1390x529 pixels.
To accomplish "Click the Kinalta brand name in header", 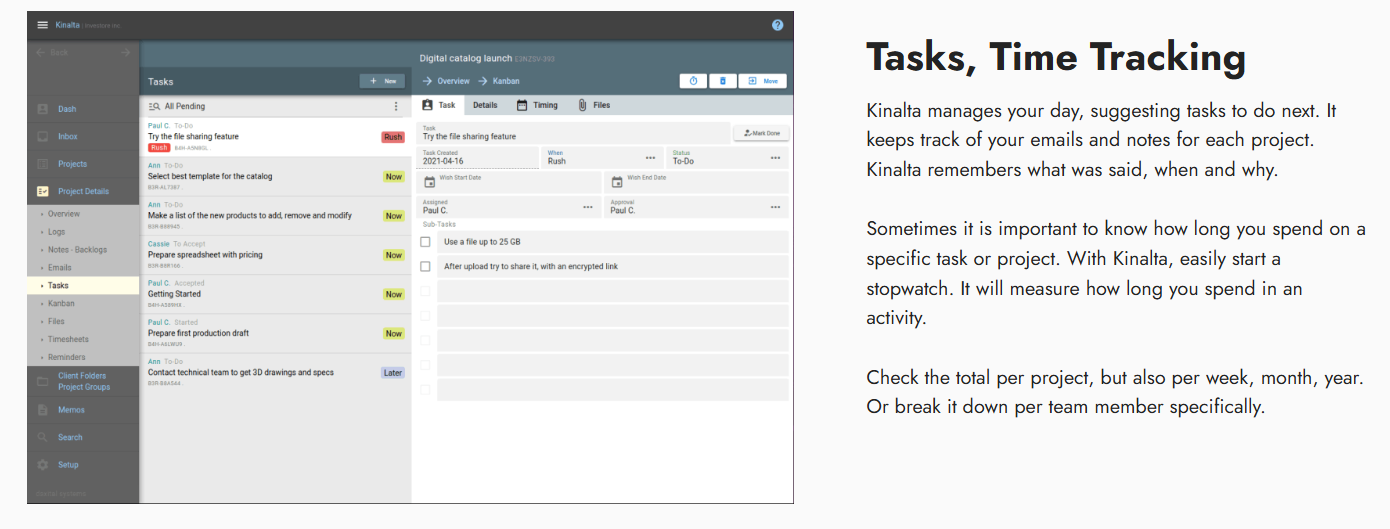I will point(68,25).
